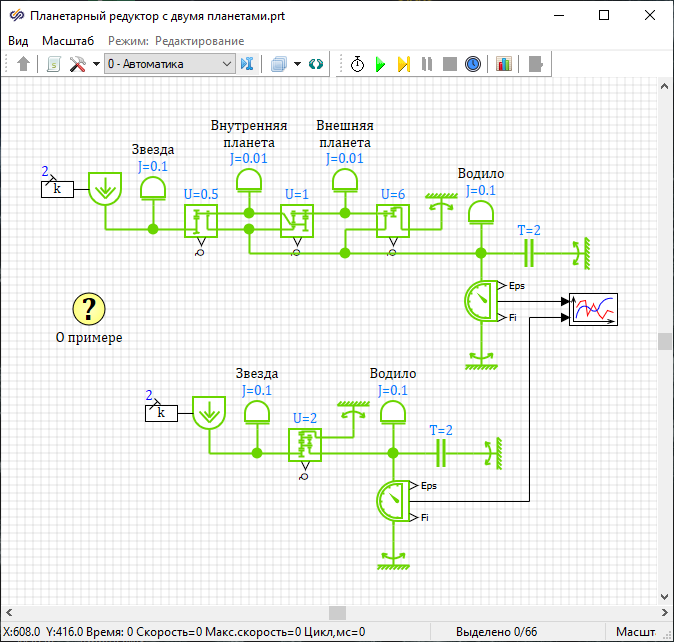The height and width of the screenshot is (642, 674).
Task: Start simulation with green play button
Action: point(380,64)
